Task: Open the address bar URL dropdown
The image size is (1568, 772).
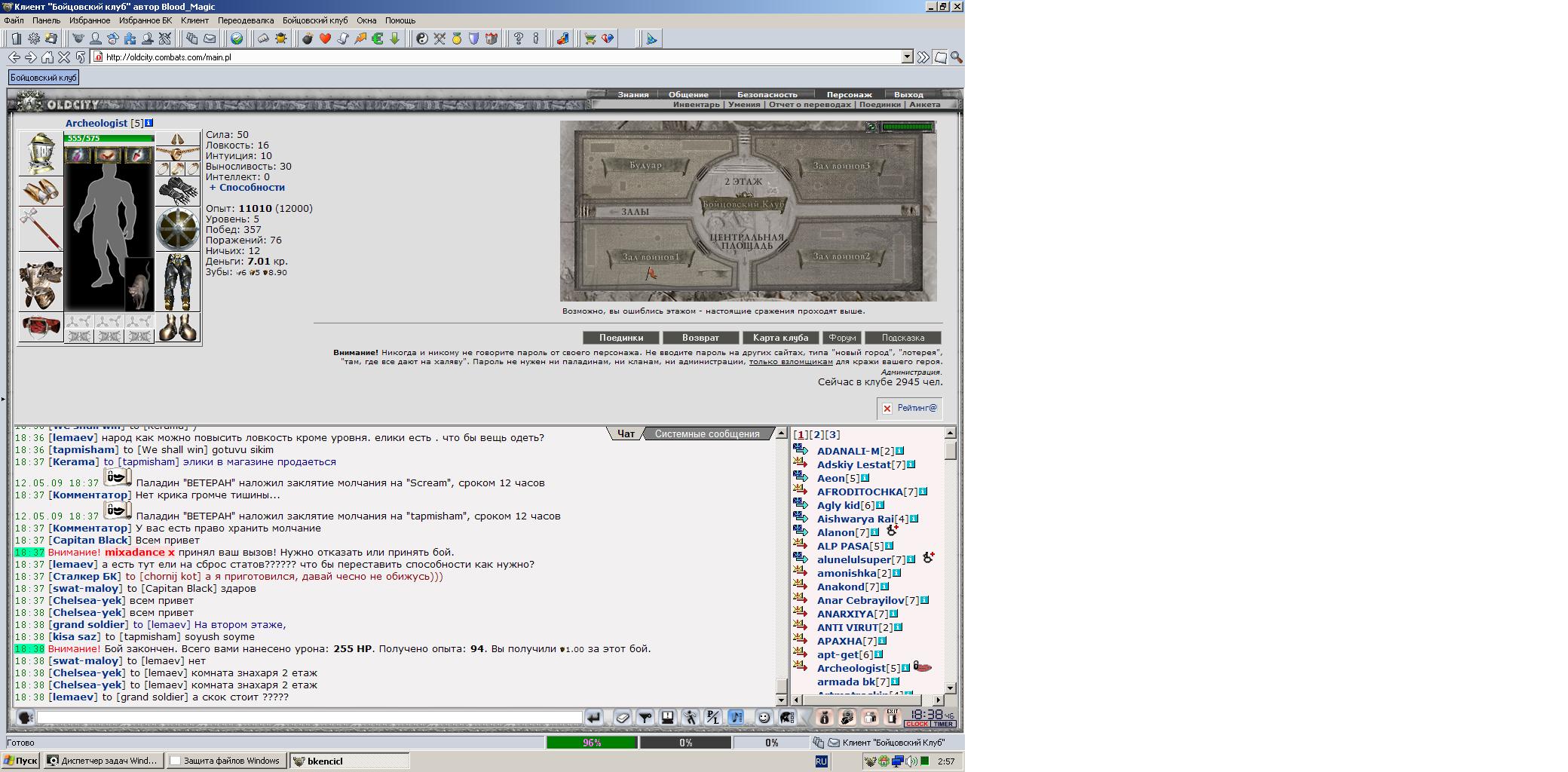Action: 907,57
